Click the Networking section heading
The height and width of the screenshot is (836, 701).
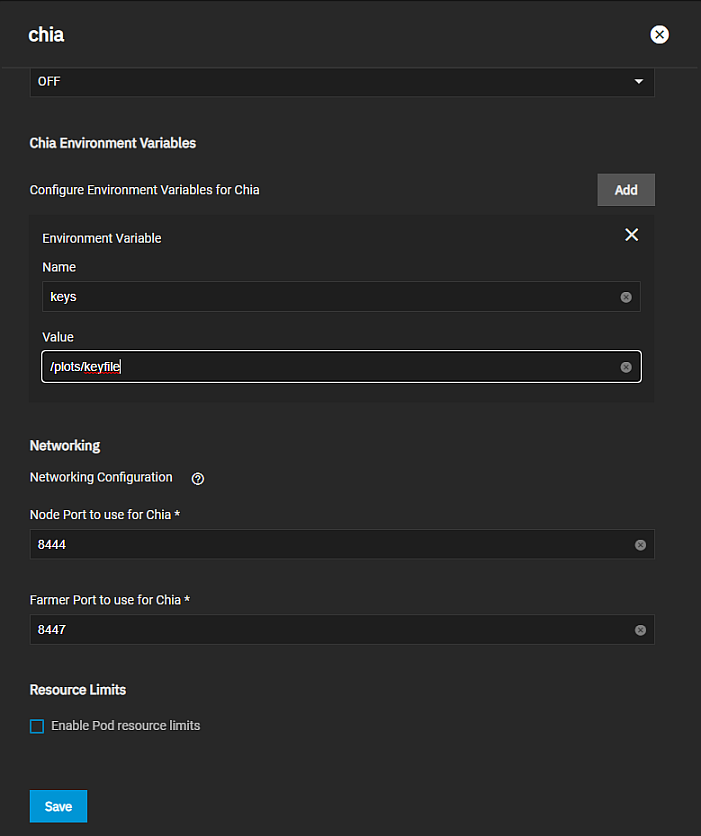65,445
